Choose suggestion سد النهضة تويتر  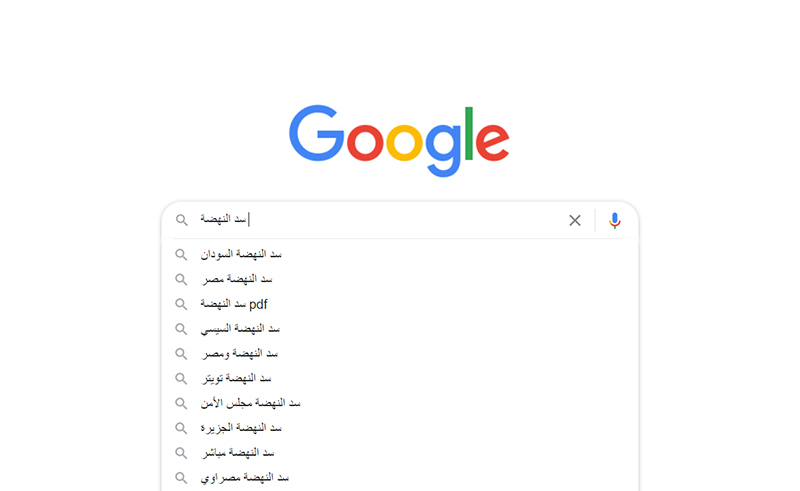400,378
